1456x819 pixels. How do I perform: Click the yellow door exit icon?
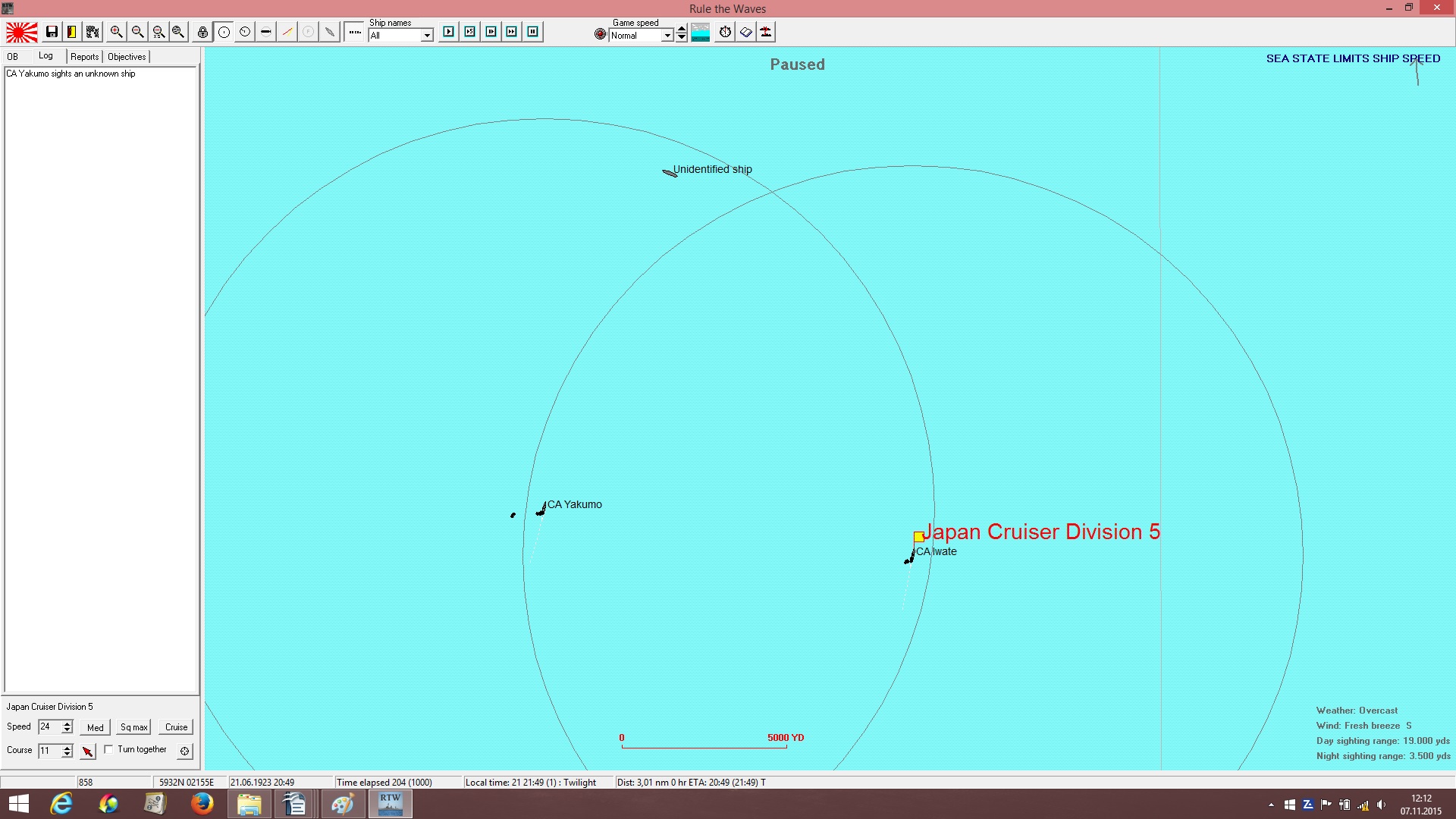point(72,32)
